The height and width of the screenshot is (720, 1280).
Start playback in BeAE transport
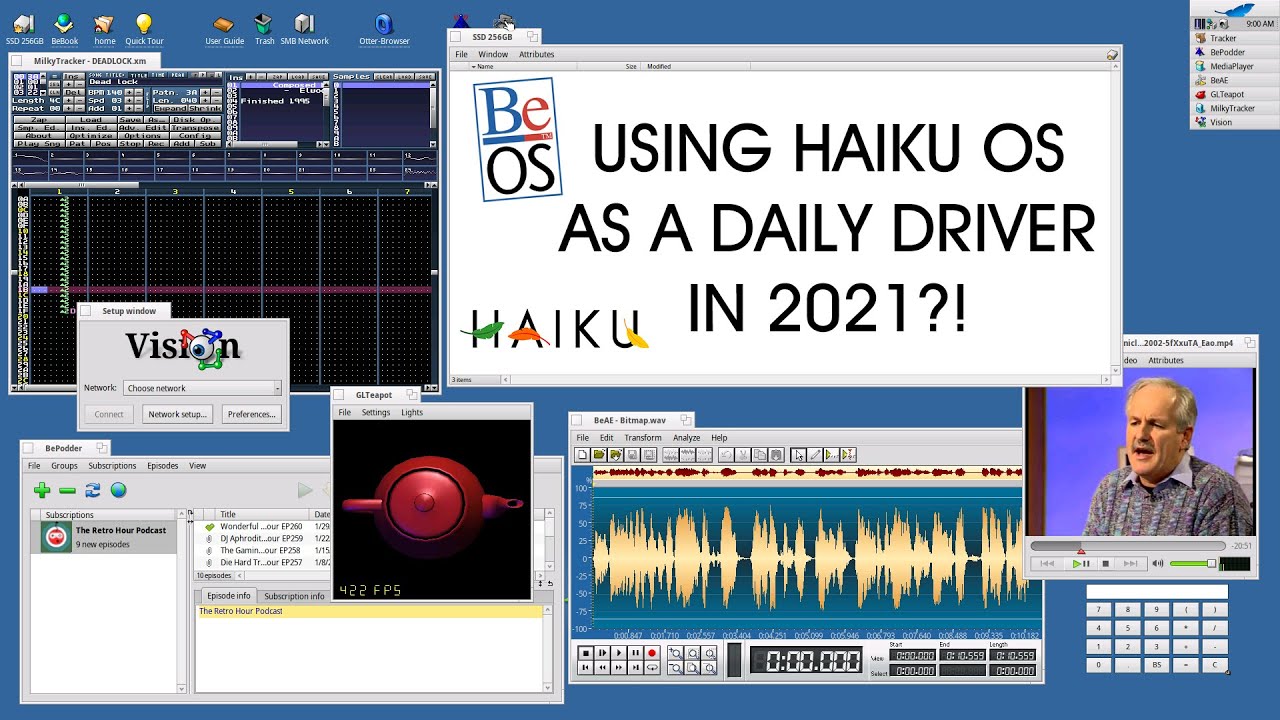(x=619, y=653)
